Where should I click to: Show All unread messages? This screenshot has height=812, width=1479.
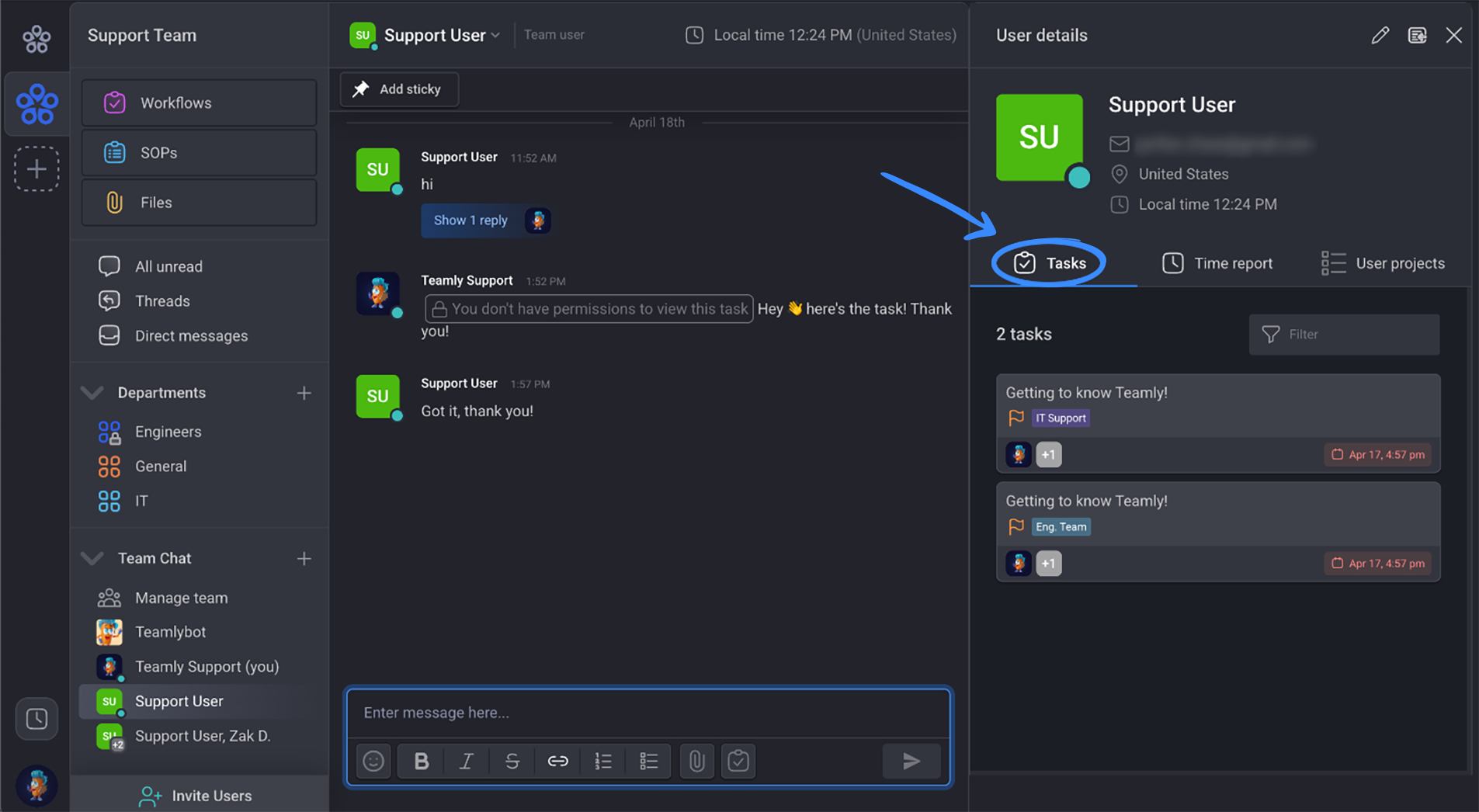point(168,266)
